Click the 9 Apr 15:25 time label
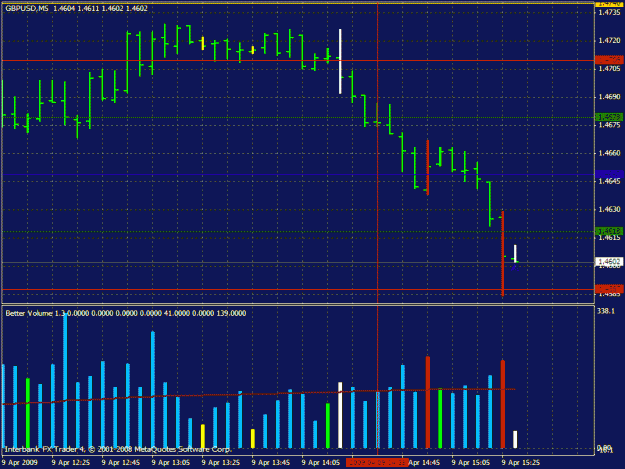Image resolution: width=625 pixels, height=469 pixels. [x=521, y=463]
